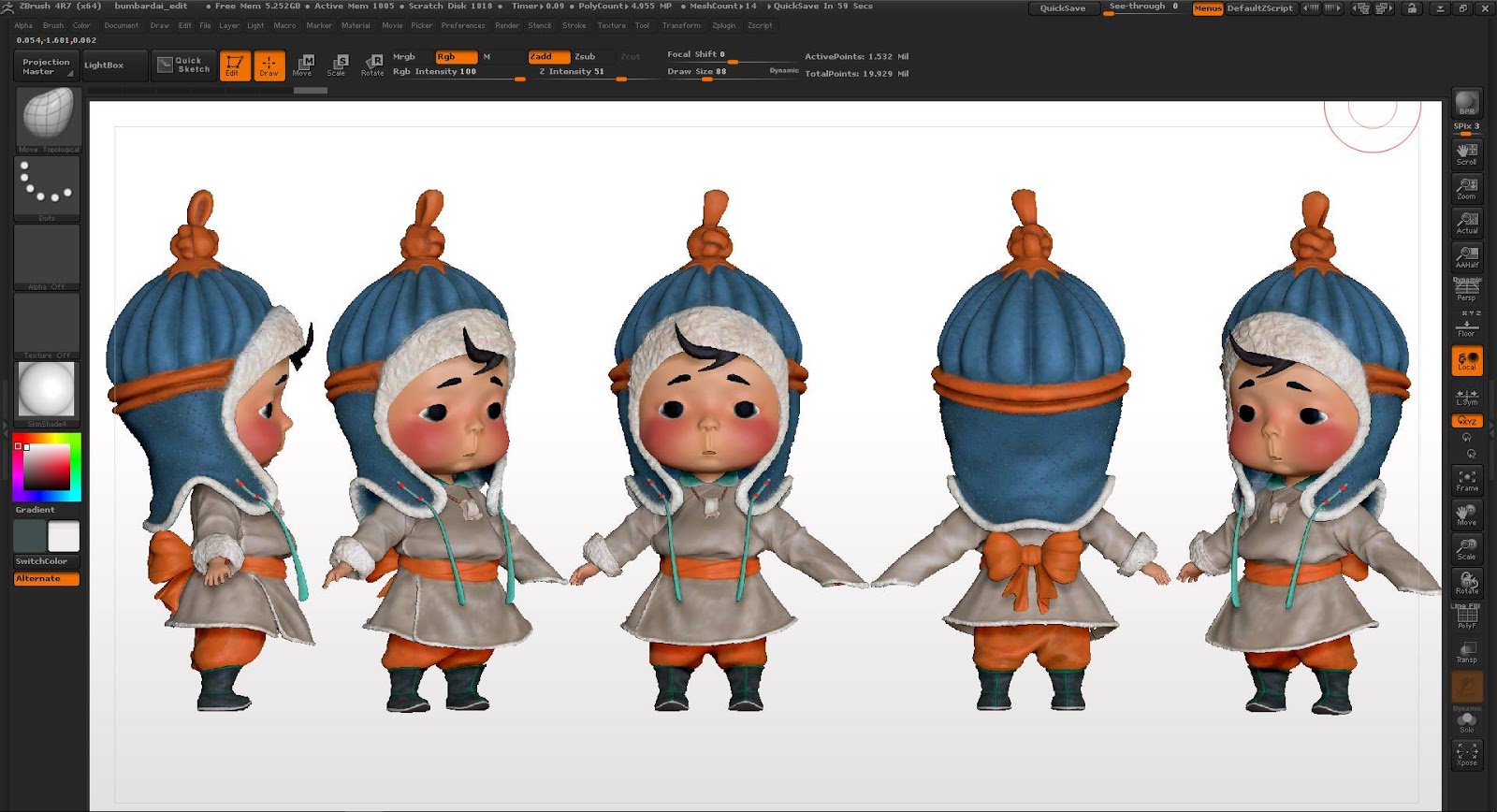
Task: Pick a color in the color picker
Action: [x=47, y=467]
